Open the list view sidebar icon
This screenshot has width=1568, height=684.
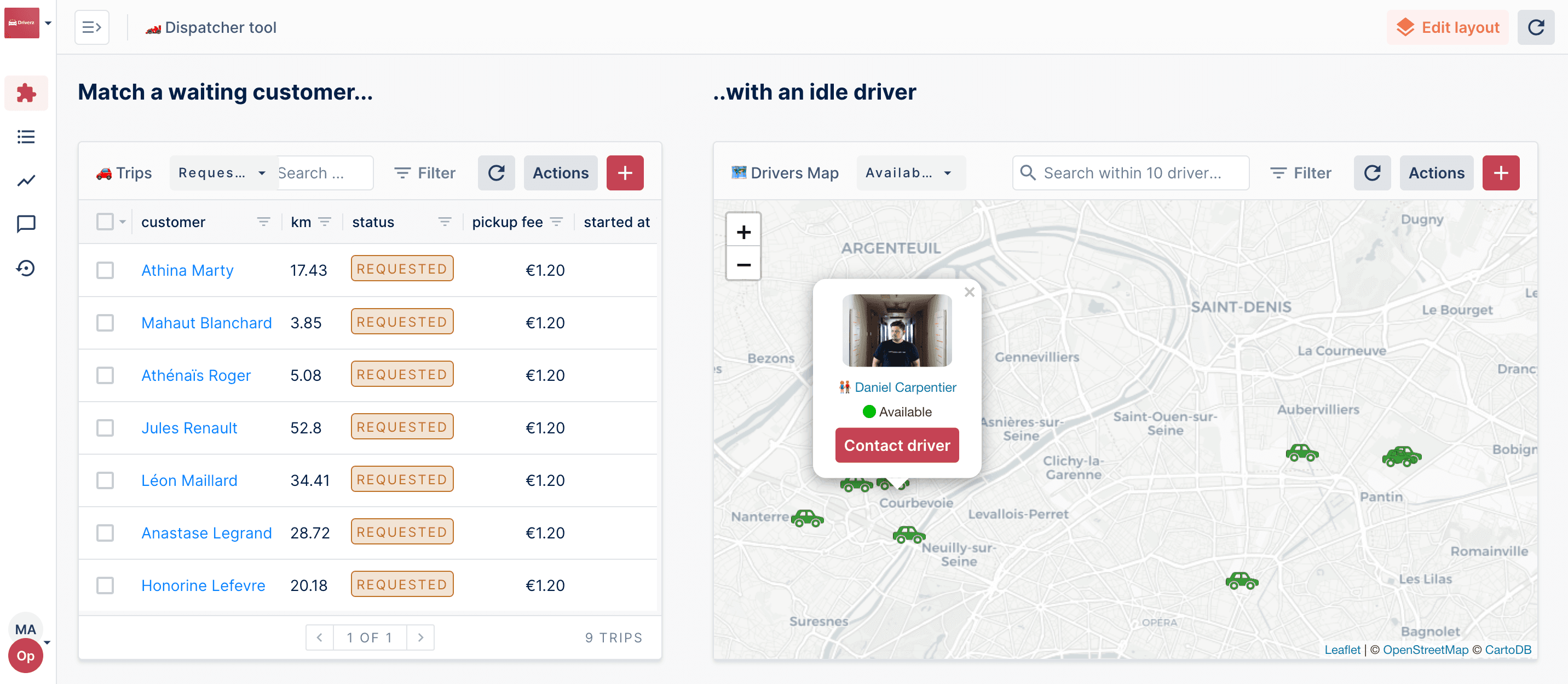26,137
